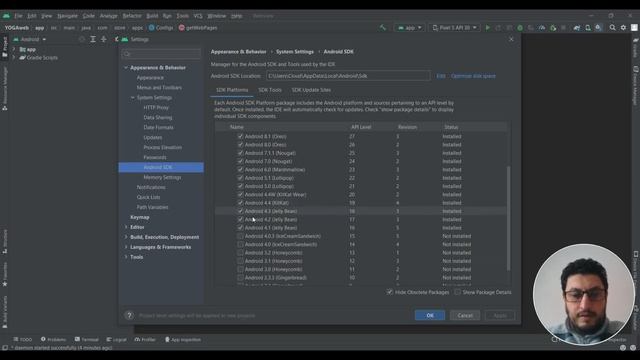Open the Pixel device selector dropdown
Image resolution: width=640 pixels, height=360 pixels.
[454, 28]
